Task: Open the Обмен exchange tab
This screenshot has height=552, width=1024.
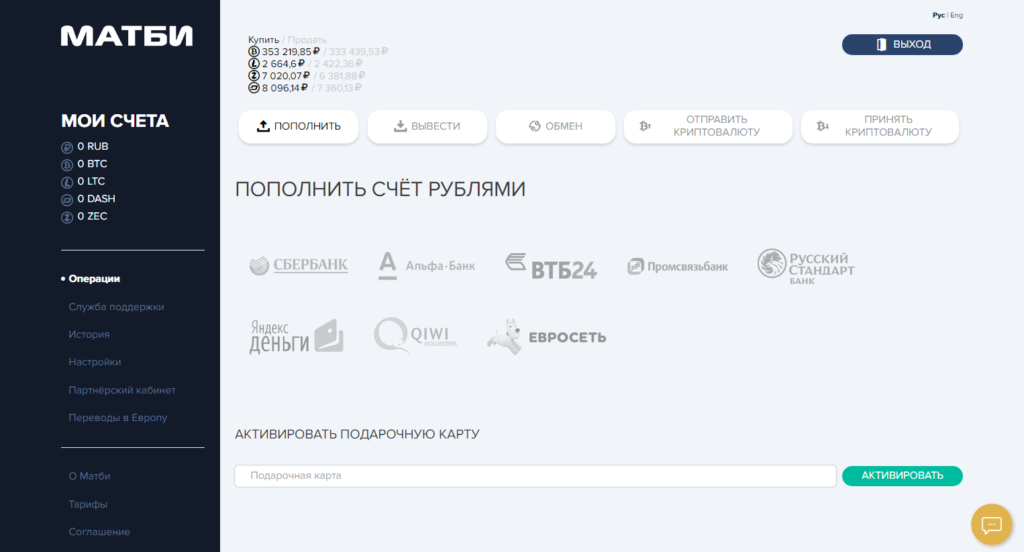Action: coord(555,126)
